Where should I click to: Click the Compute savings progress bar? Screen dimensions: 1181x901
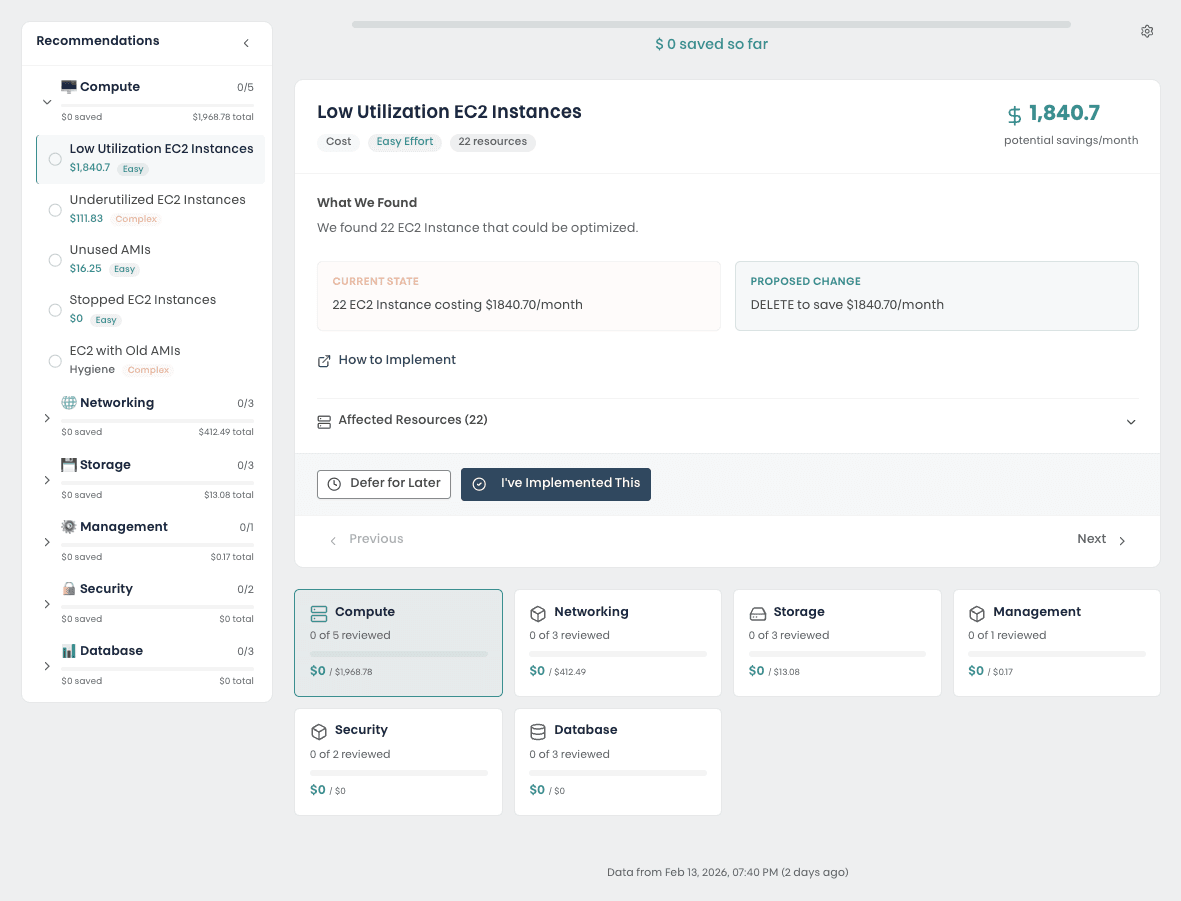[x=398, y=654]
